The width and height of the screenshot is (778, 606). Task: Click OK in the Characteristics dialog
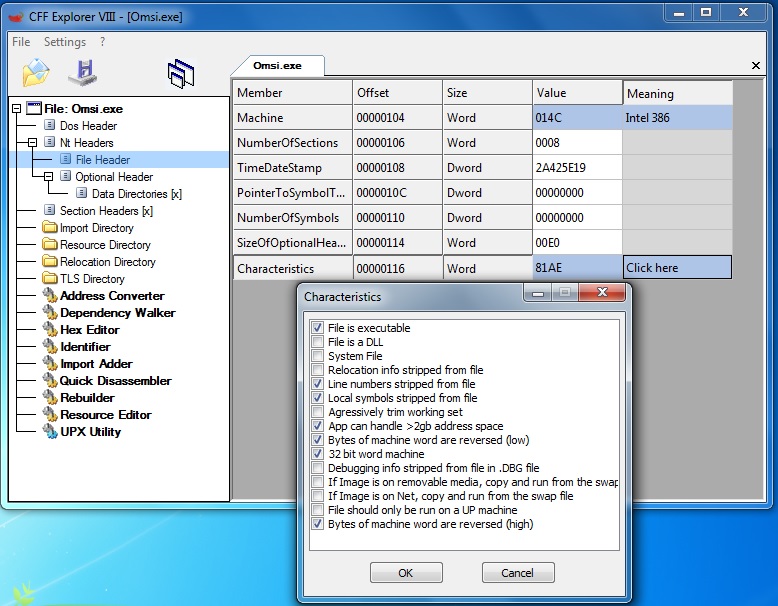[405, 573]
